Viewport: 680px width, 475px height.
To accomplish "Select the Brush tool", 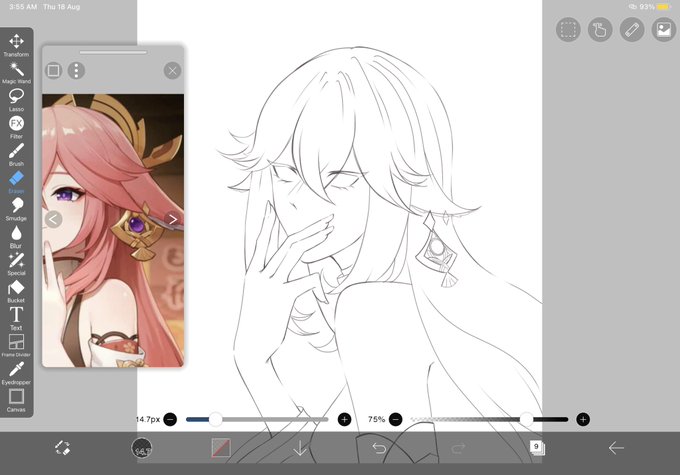I will pos(16,154).
